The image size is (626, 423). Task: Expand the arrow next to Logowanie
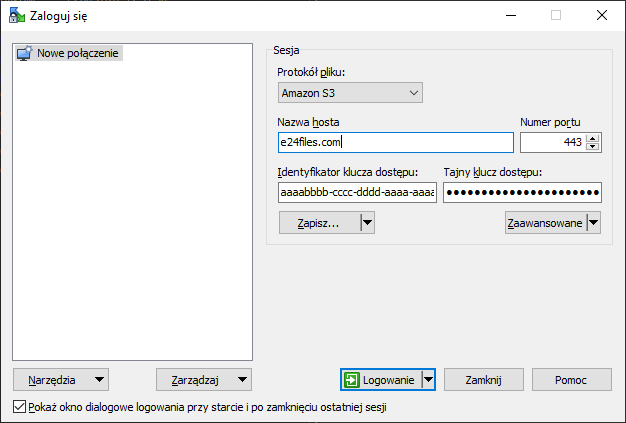pyautogui.click(x=428, y=379)
